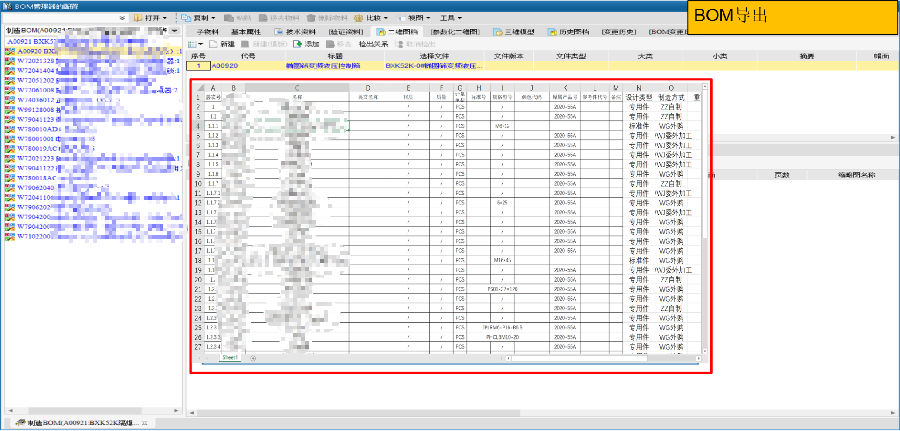Click the add sheet plus icon

(253, 357)
